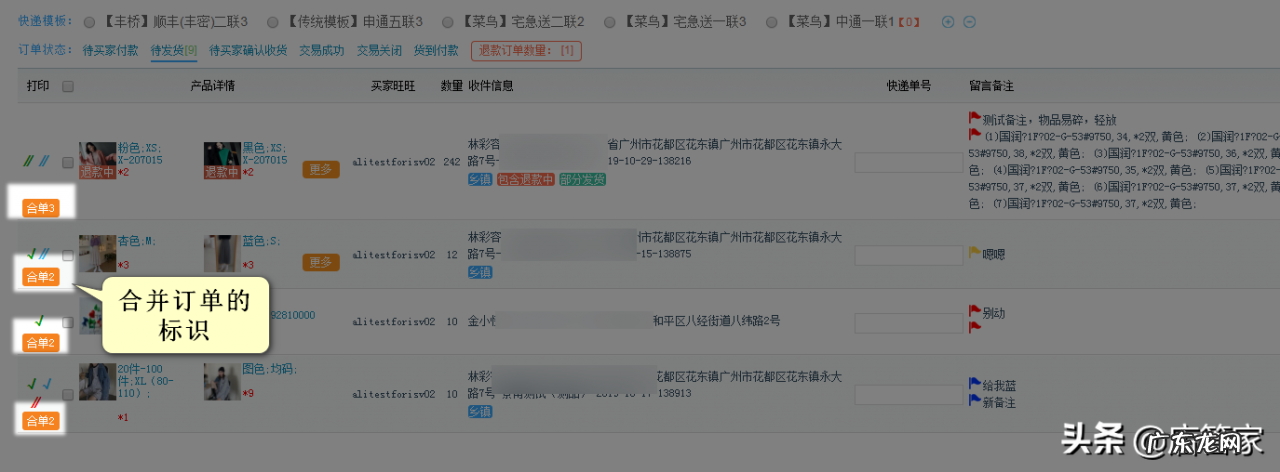The height and width of the screenshot is (472, 1280).
Task: Click 快递单号 field on 20件-100件 order
Action: (x=908, y=393)
